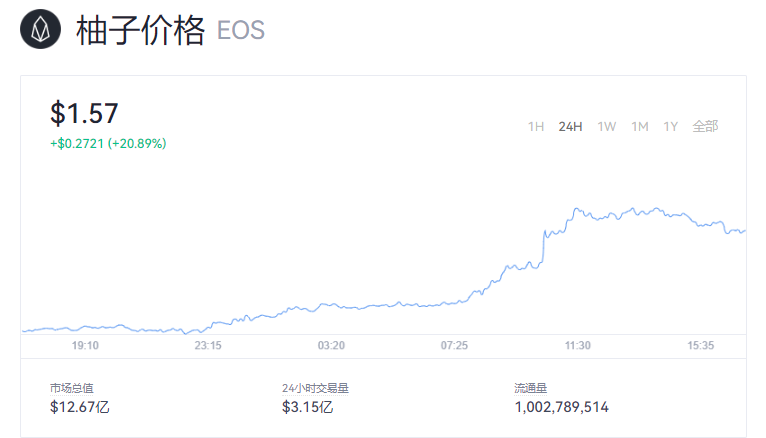Click the 市场总值 label
This screenshot has height=438, width=766.
click(x=72, y=388)
